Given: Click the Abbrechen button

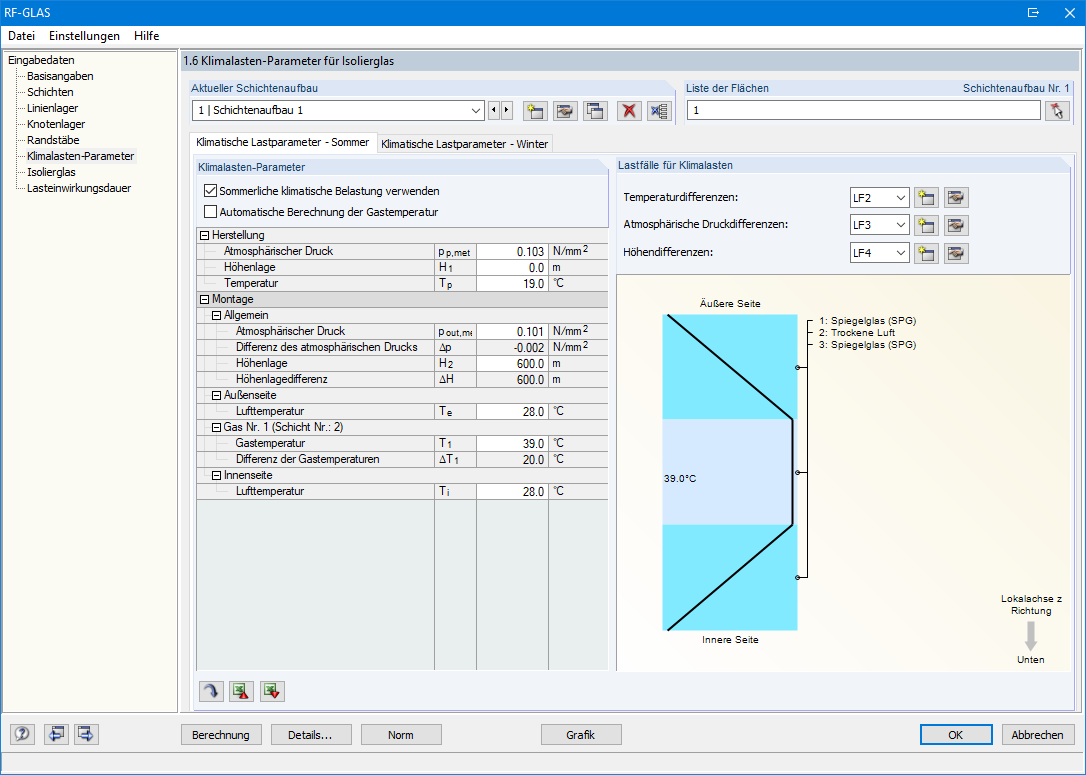Looking at the screenshot, I should [x=1038, y=735].
